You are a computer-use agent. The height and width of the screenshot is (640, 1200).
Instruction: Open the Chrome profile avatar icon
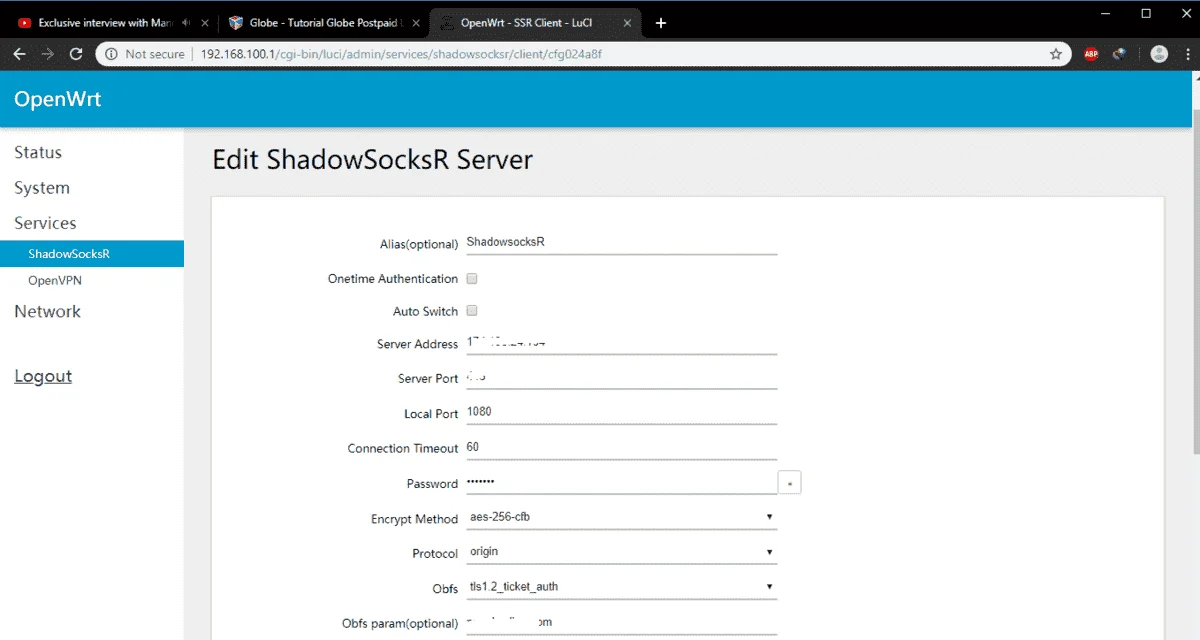1159,54
